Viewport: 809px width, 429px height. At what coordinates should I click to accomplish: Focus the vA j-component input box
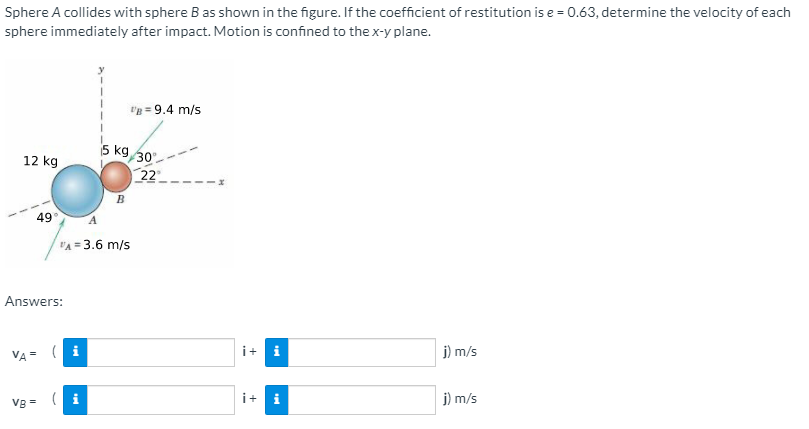362,352
